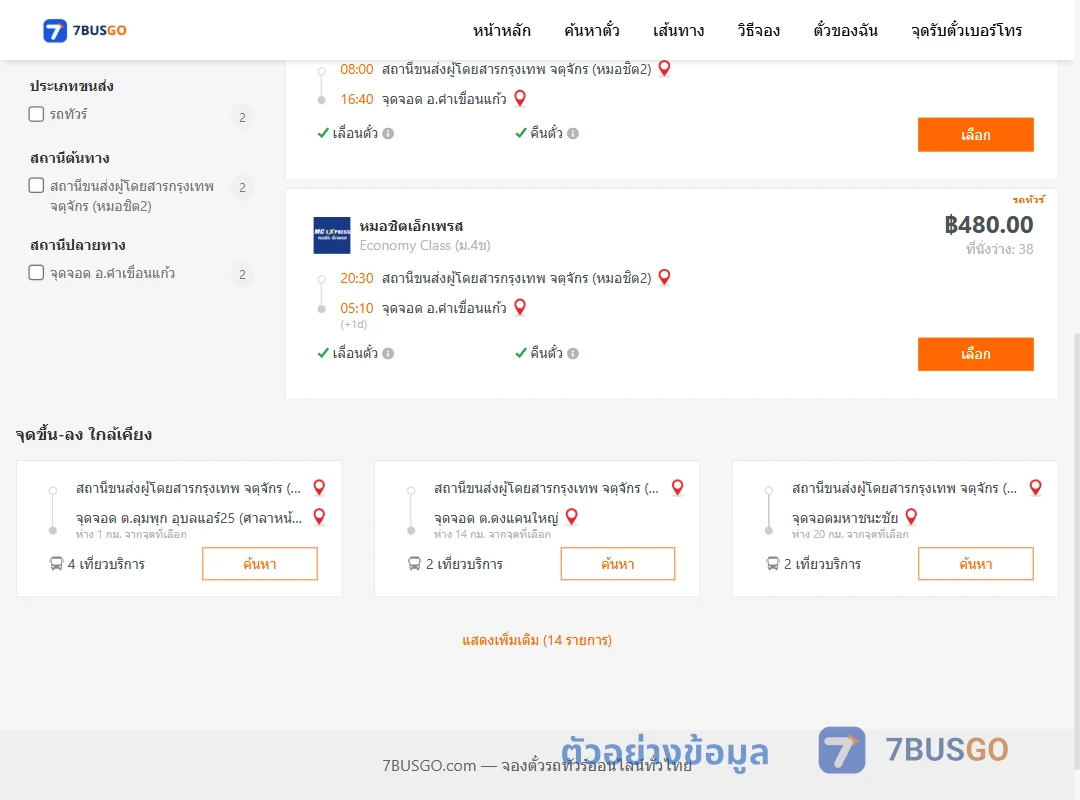1080x800 pixels.
Task: Open destination pin for จุดจอด ต.ดงแคนใหญ่
Action: tap(571, 516)
